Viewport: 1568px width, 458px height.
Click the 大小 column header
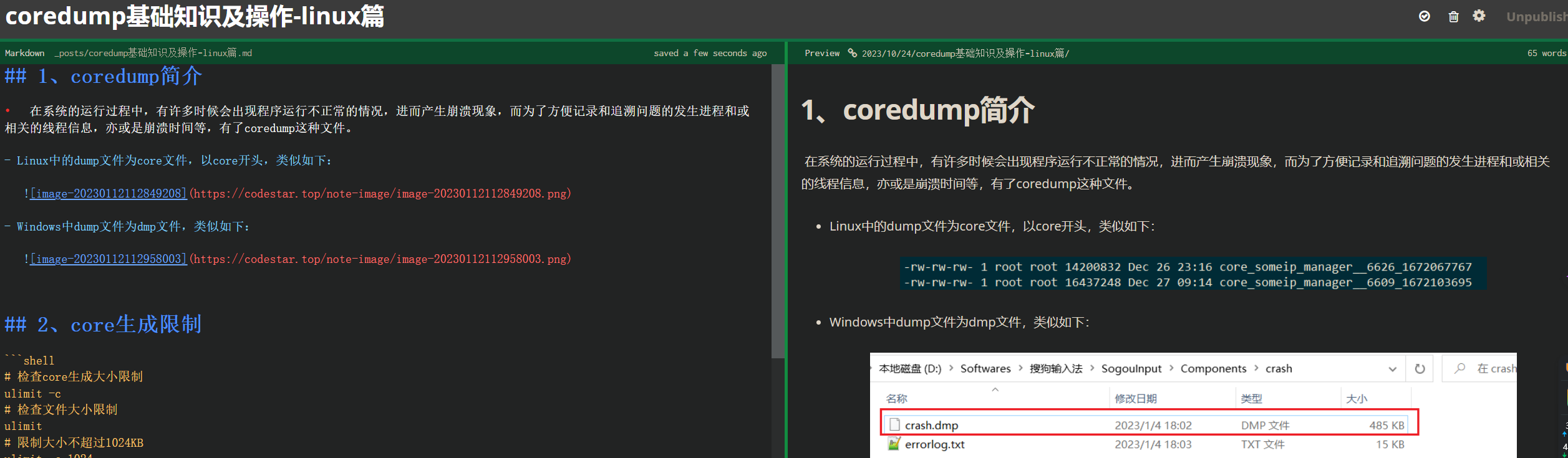click(1357, 399)
